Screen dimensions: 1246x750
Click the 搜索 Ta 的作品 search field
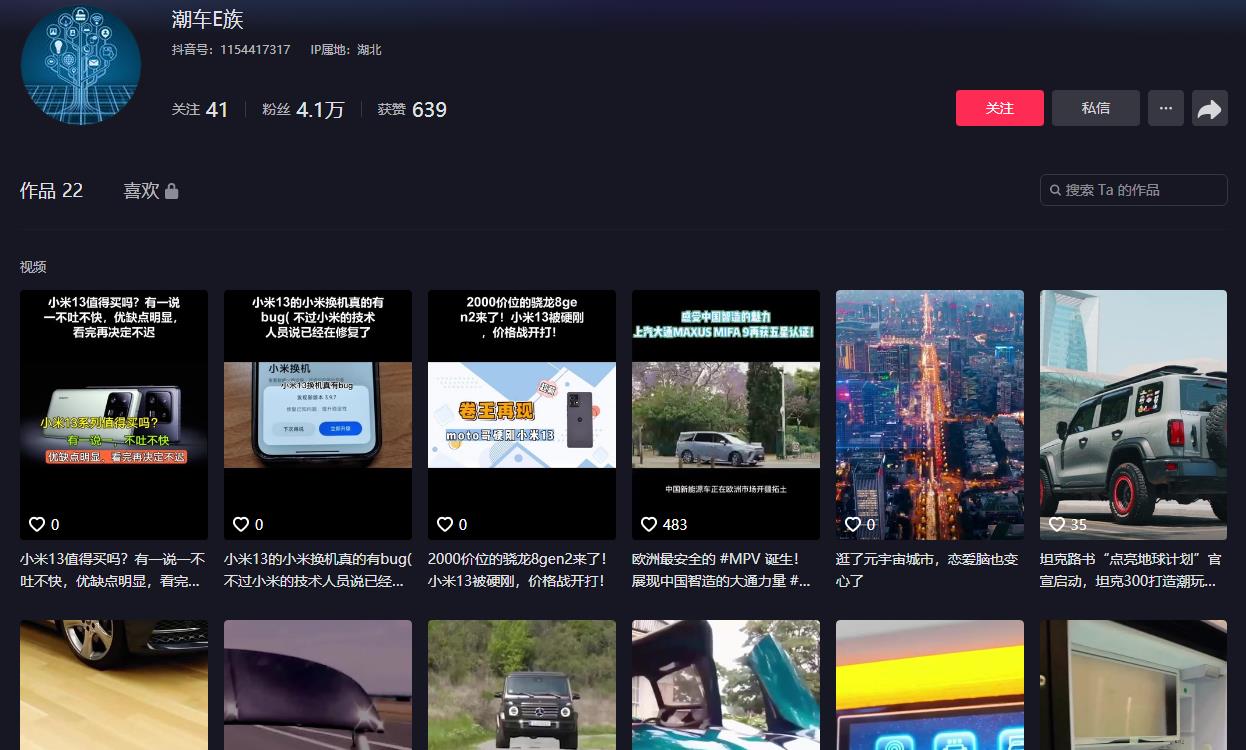pyautogui.click(x=1134, y=190)
